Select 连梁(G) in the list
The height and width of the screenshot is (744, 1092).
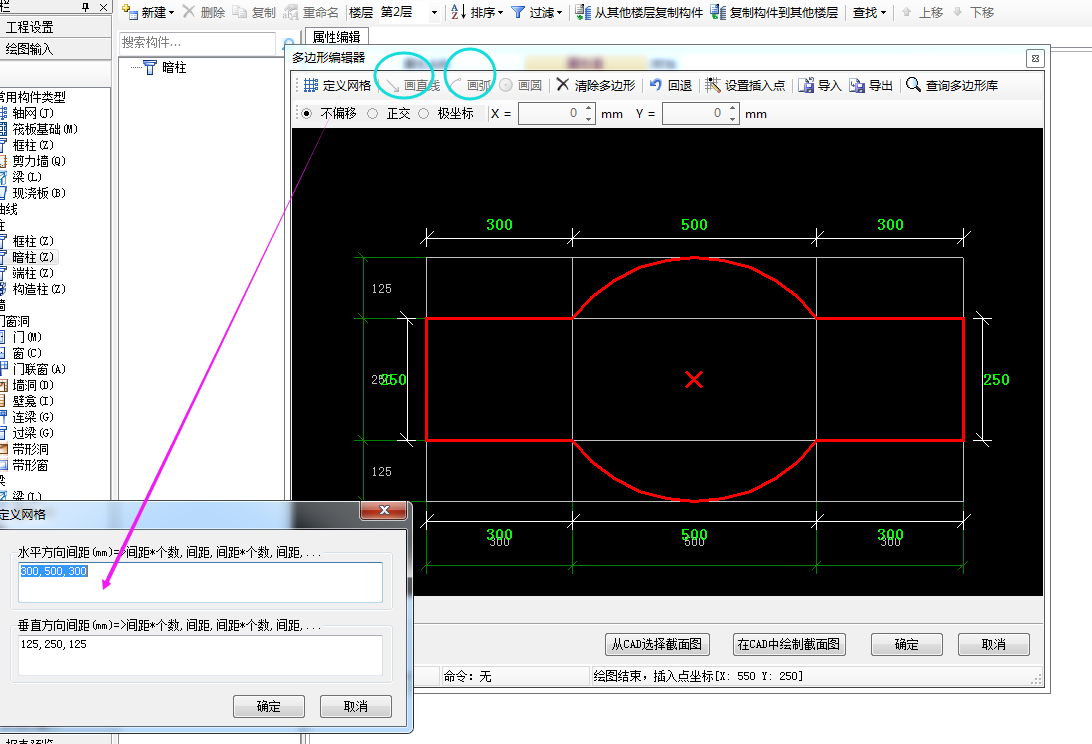(33, 417)
